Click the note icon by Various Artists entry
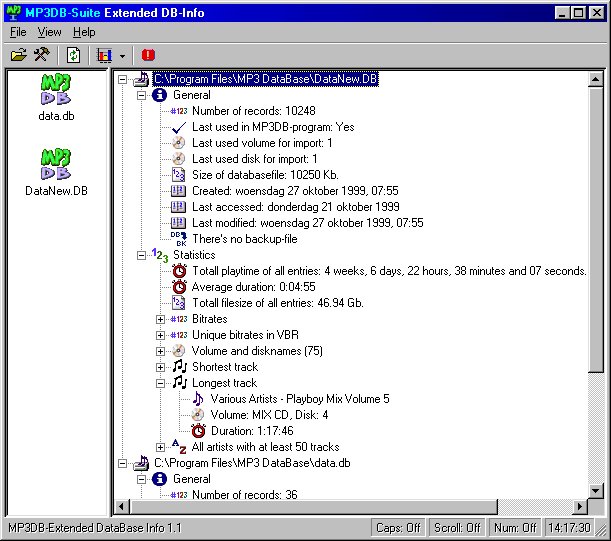 198,399
